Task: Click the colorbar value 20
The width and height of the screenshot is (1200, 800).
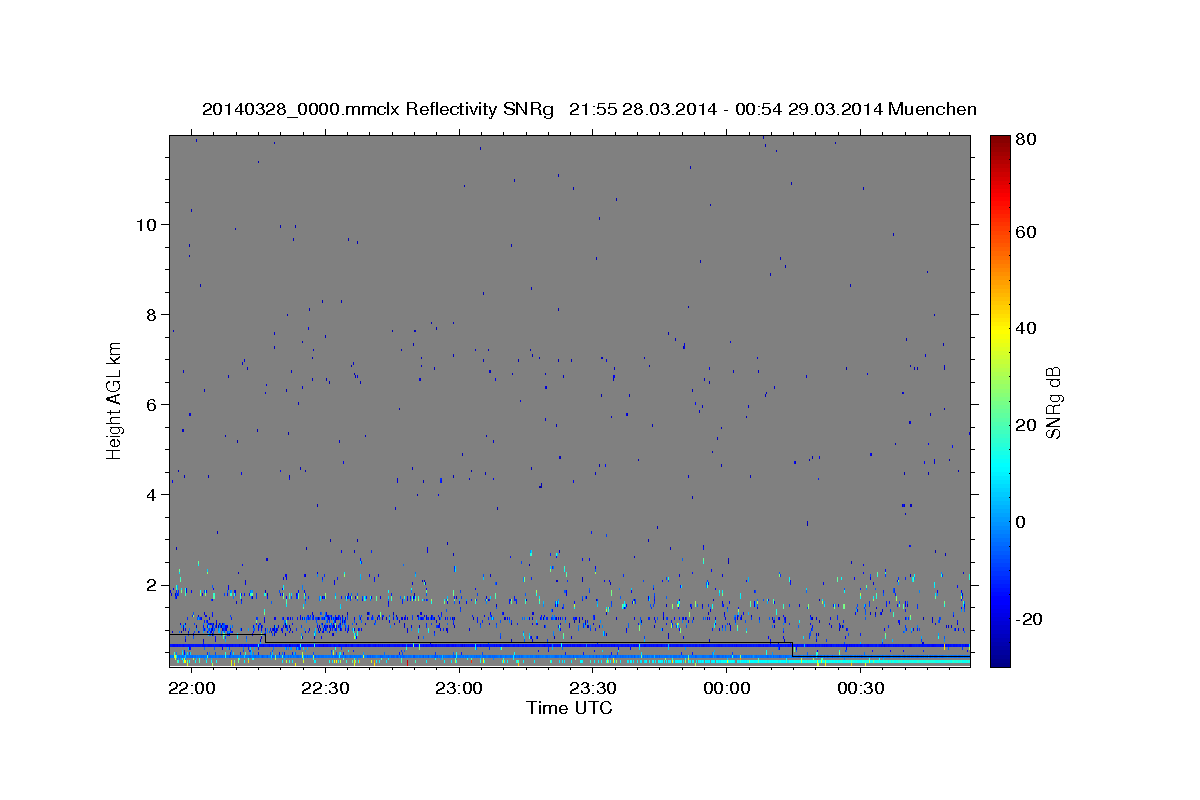Action: point(1025,425)
